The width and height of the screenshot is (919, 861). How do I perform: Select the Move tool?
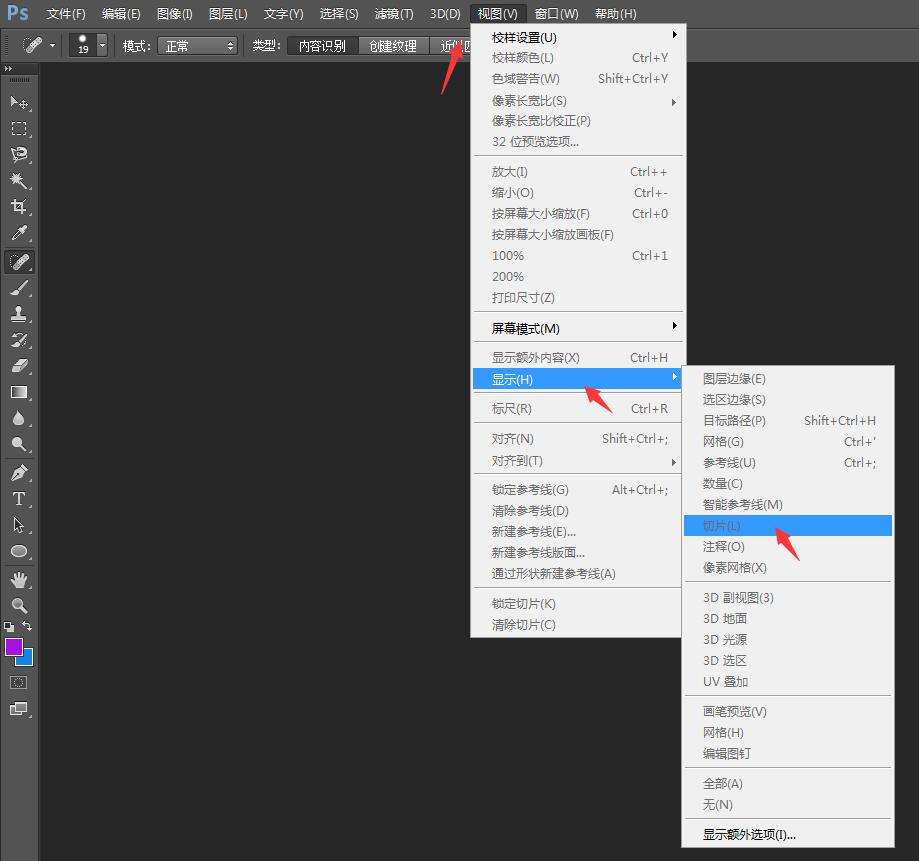[18, 102]
